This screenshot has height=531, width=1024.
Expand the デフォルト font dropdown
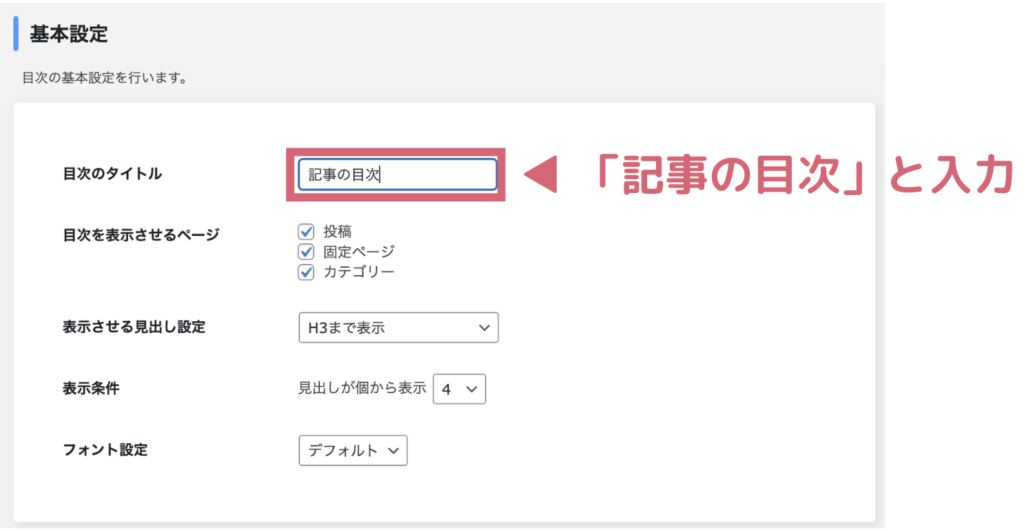tap(353, 450)
